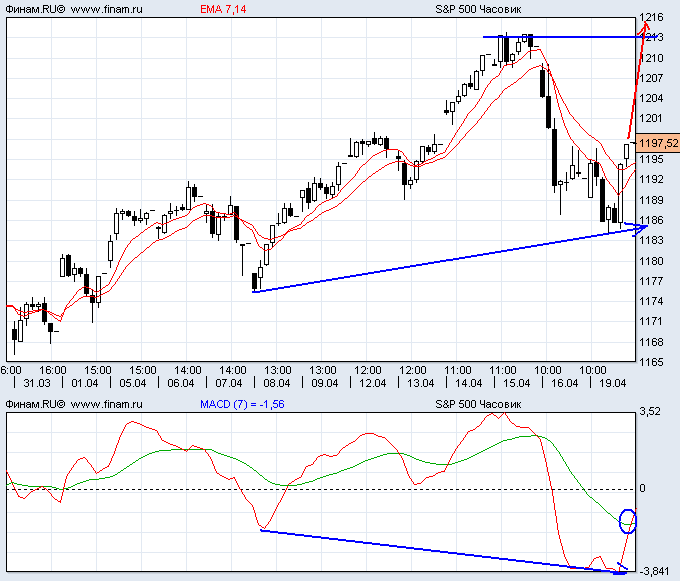
Task: Click the 1201 price axis label
Action: [651, 118]
